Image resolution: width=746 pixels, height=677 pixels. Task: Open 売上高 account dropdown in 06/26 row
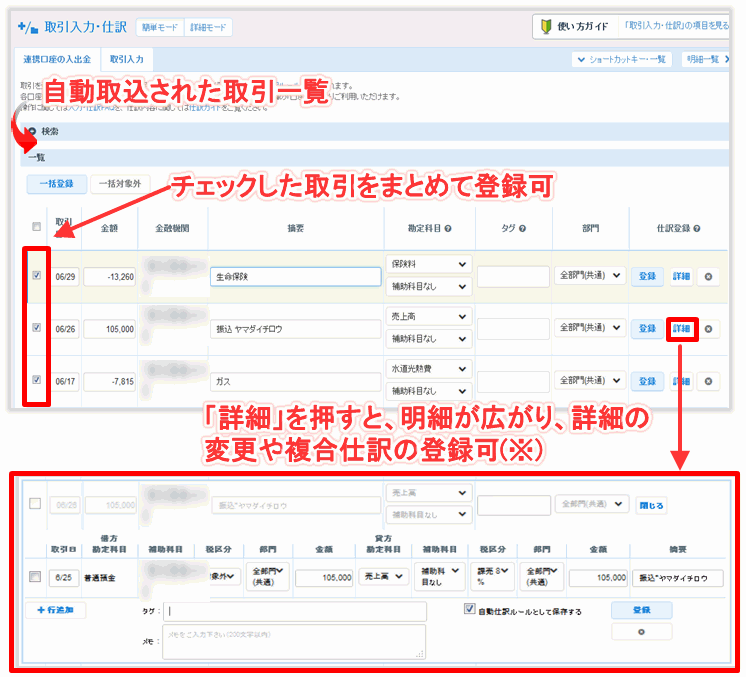coord(429,317)
